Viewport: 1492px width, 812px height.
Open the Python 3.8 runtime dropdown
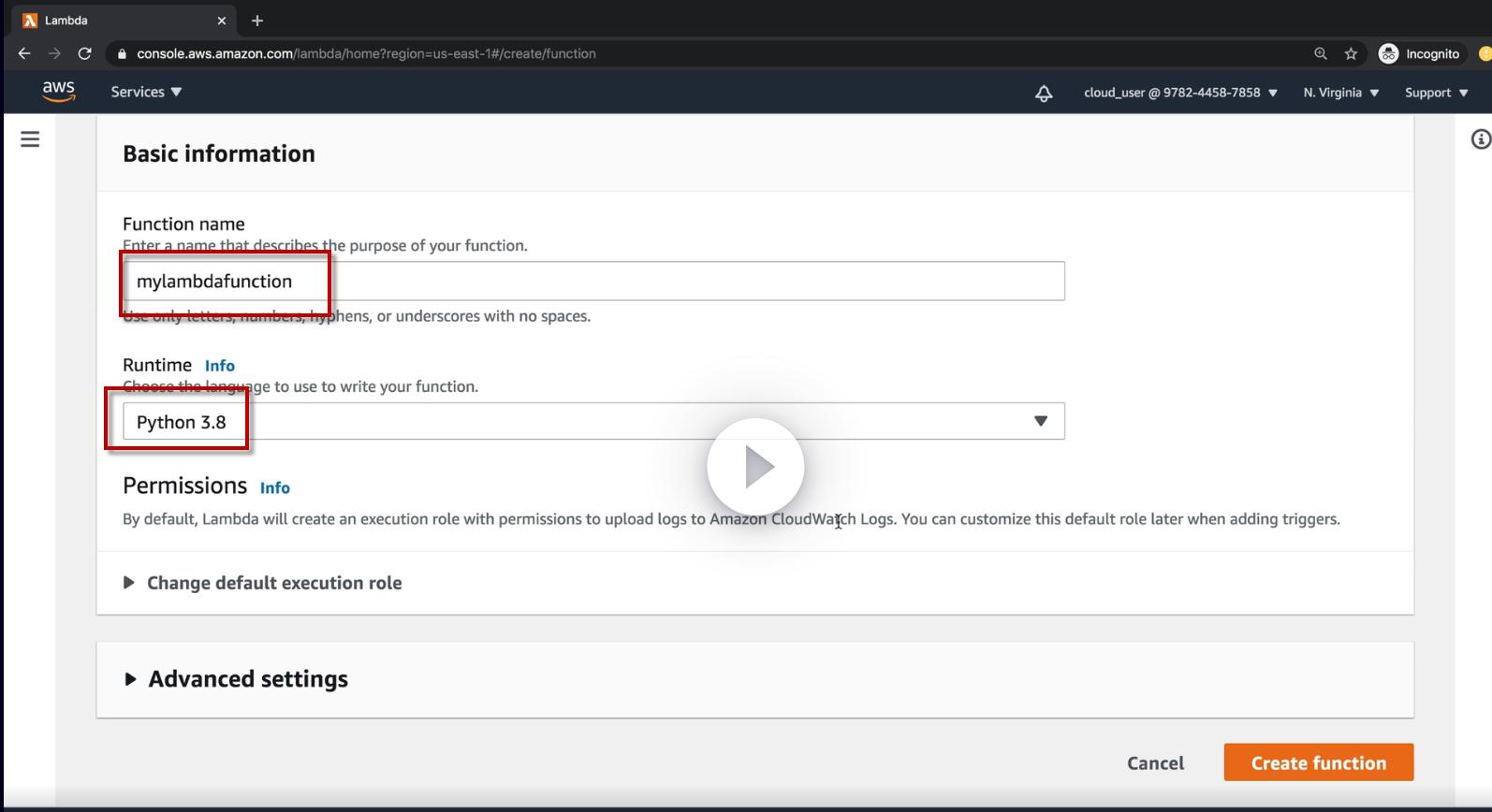pyautogui.click(x=593, y=422)
